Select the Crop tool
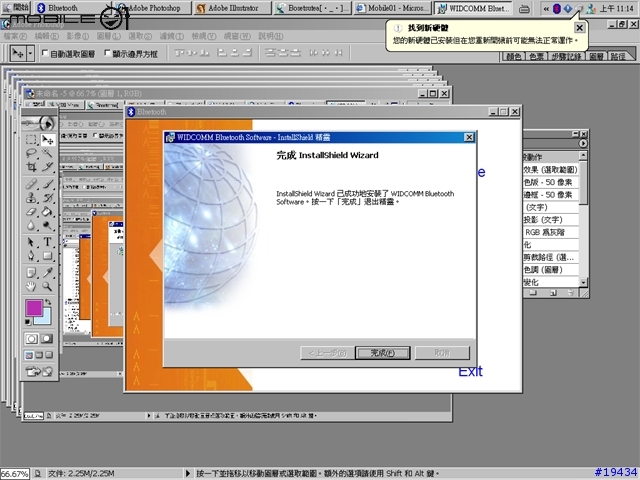This screenshot has width=640, height=480. 31,167
